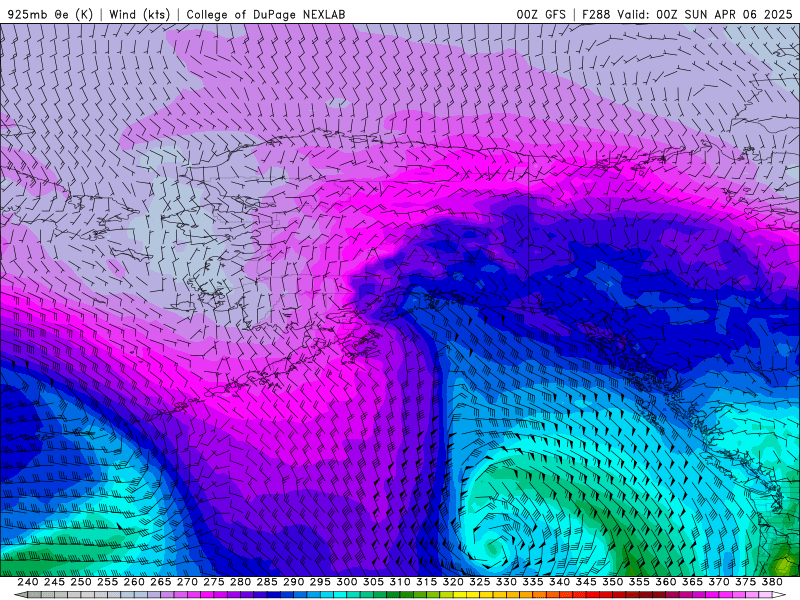Click the 370 color scale label

click(x=719, y=582)
